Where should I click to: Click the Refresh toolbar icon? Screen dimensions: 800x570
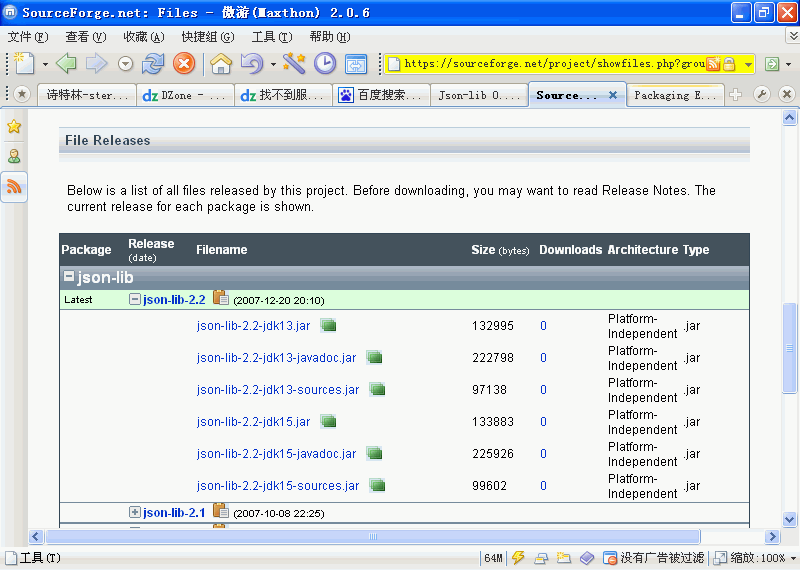tap(153, 64)
